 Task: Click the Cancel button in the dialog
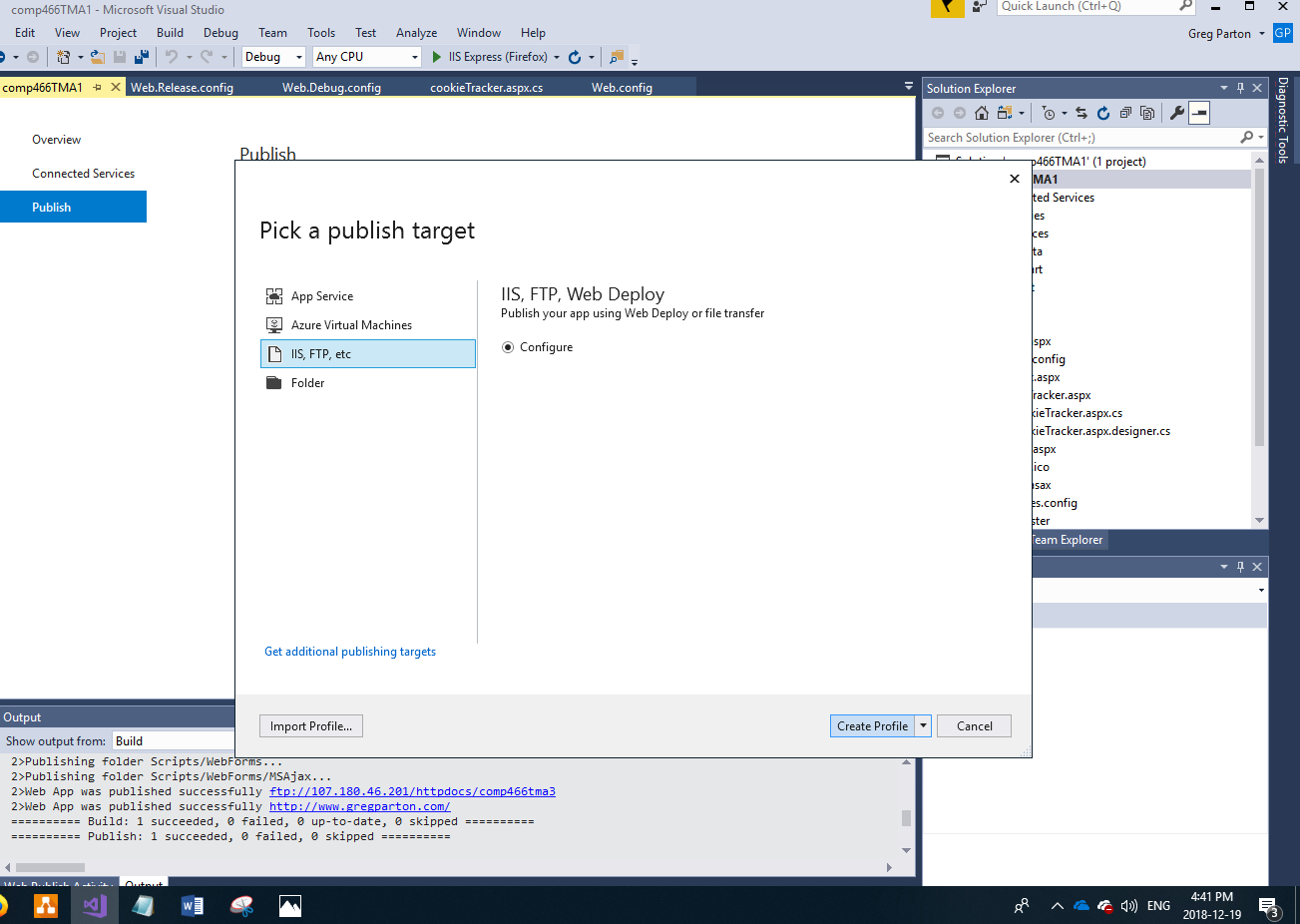975,726
